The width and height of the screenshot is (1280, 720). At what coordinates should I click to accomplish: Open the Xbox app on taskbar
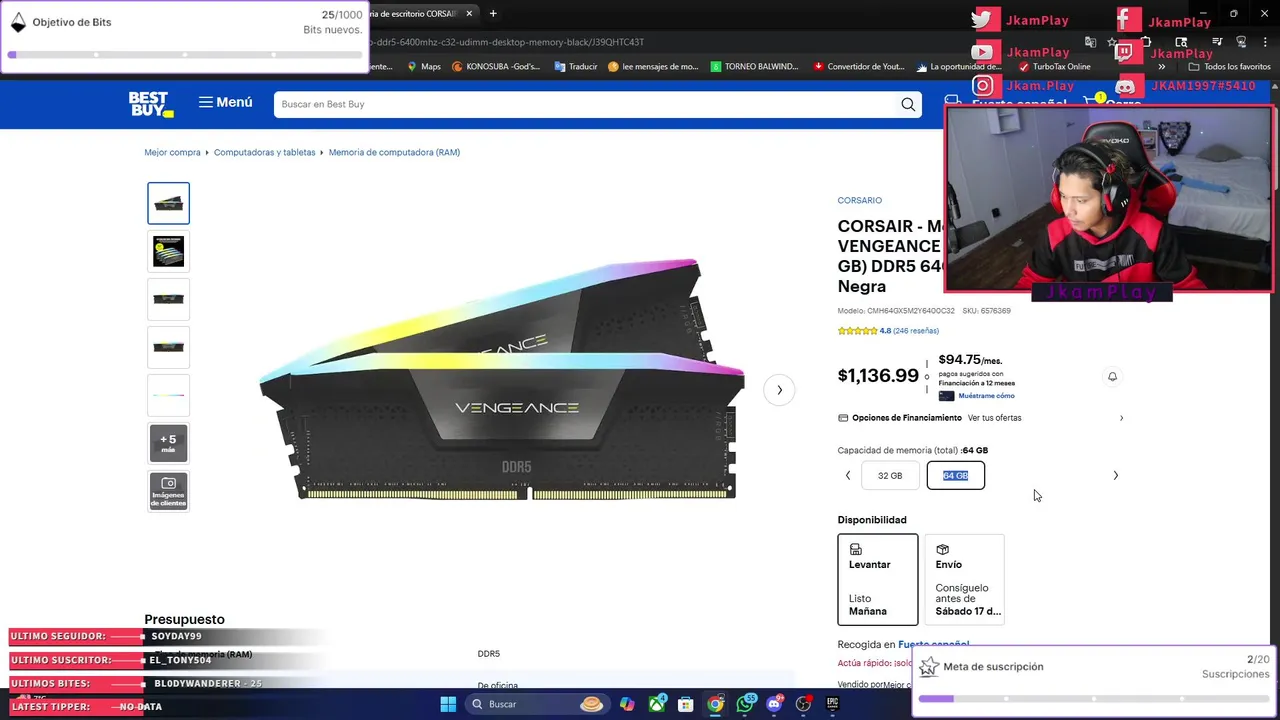click(x=657, y=704)
